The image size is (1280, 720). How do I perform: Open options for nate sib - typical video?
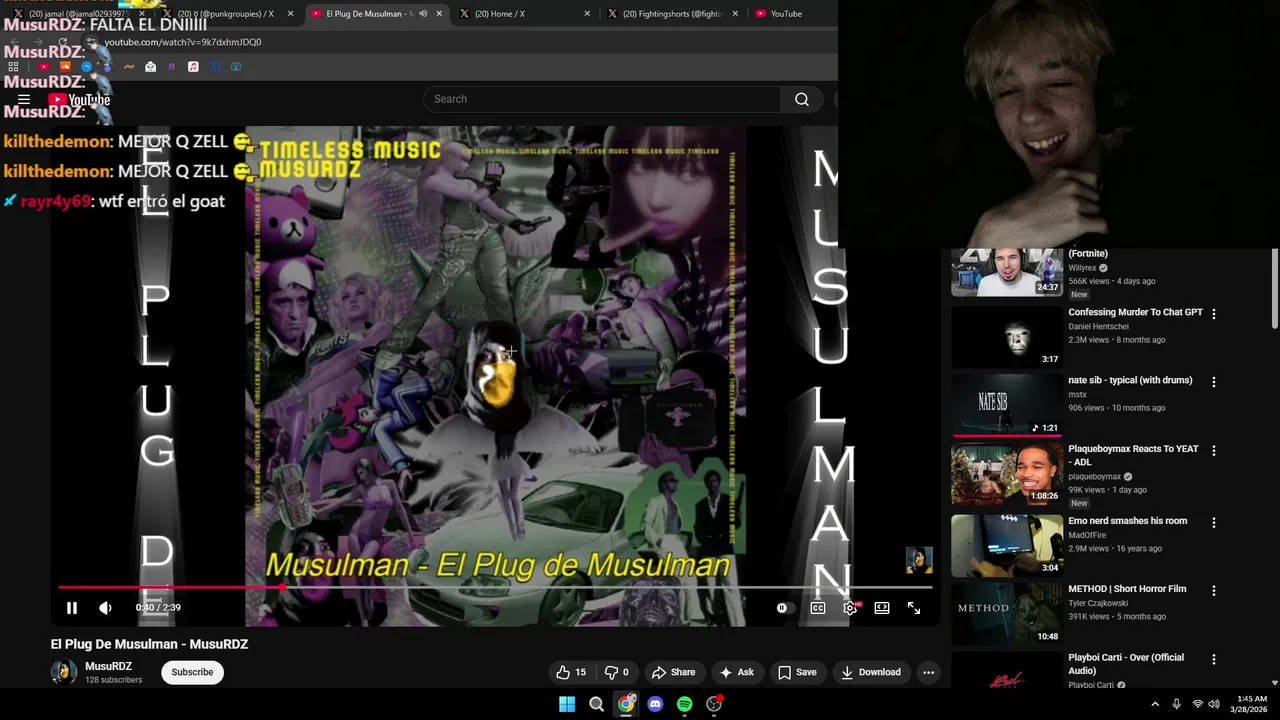tap(1214, 382)
